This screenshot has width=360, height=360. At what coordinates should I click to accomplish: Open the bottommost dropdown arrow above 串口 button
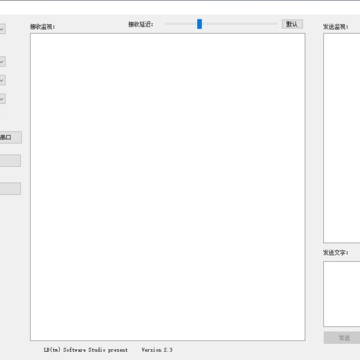(x=2, y=99)
